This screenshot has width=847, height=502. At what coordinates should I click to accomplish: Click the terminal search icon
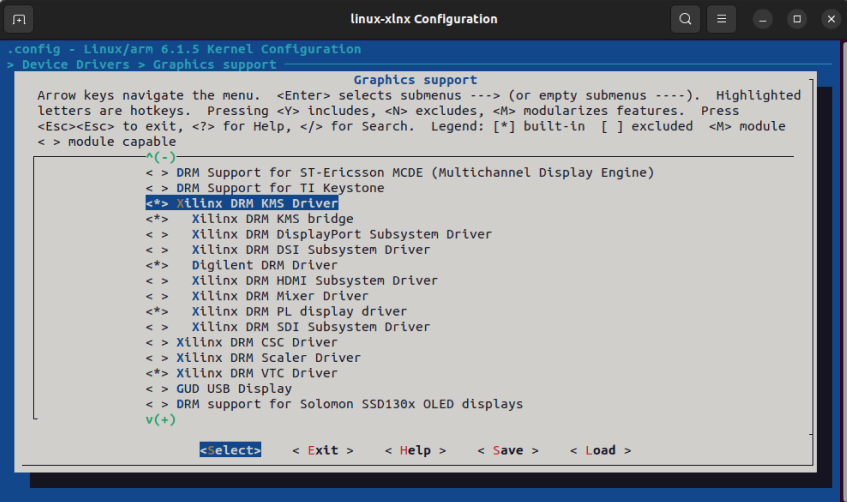(685, 19)
